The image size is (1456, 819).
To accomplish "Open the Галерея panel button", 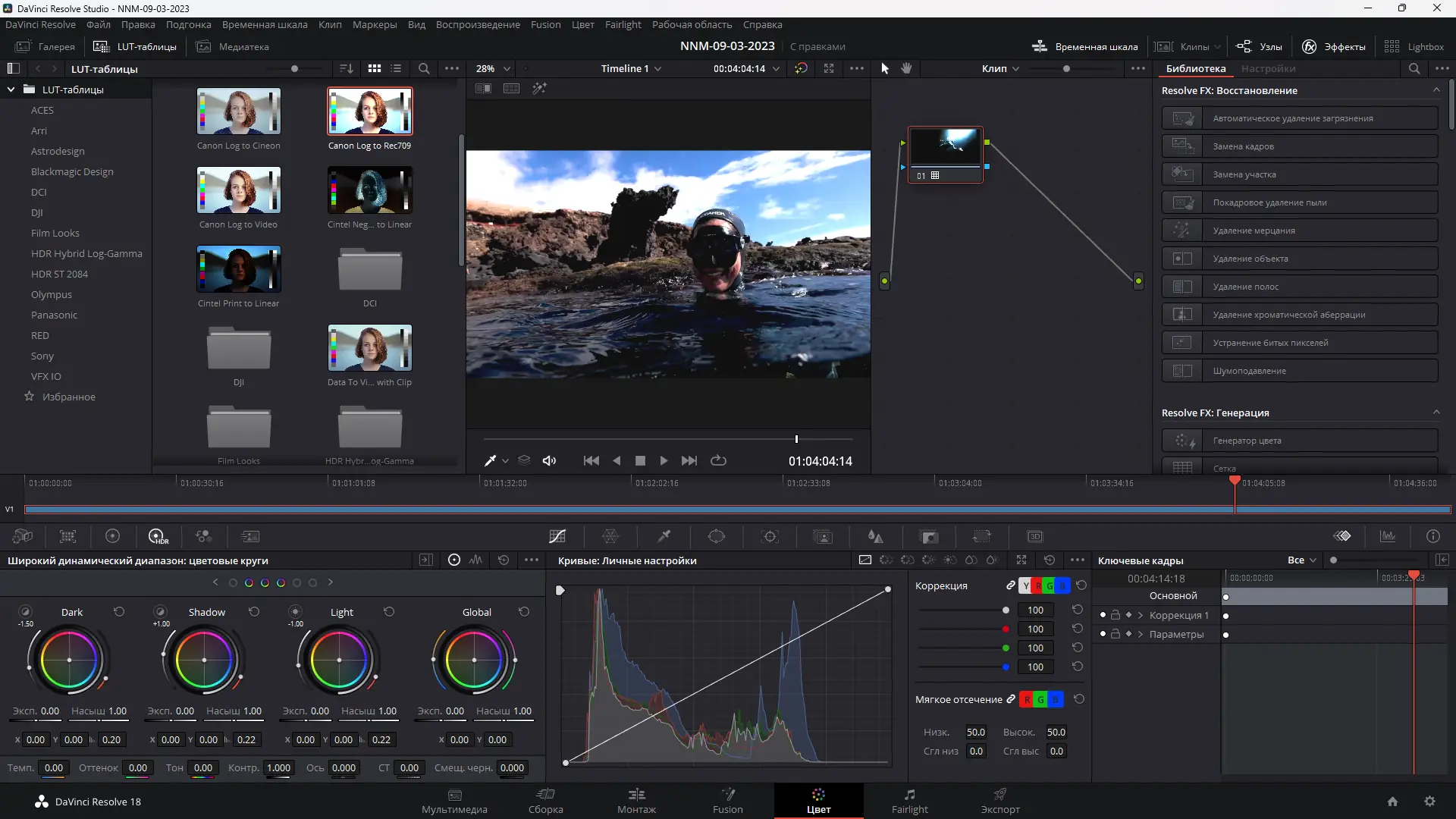I will (x=45, y=47).
